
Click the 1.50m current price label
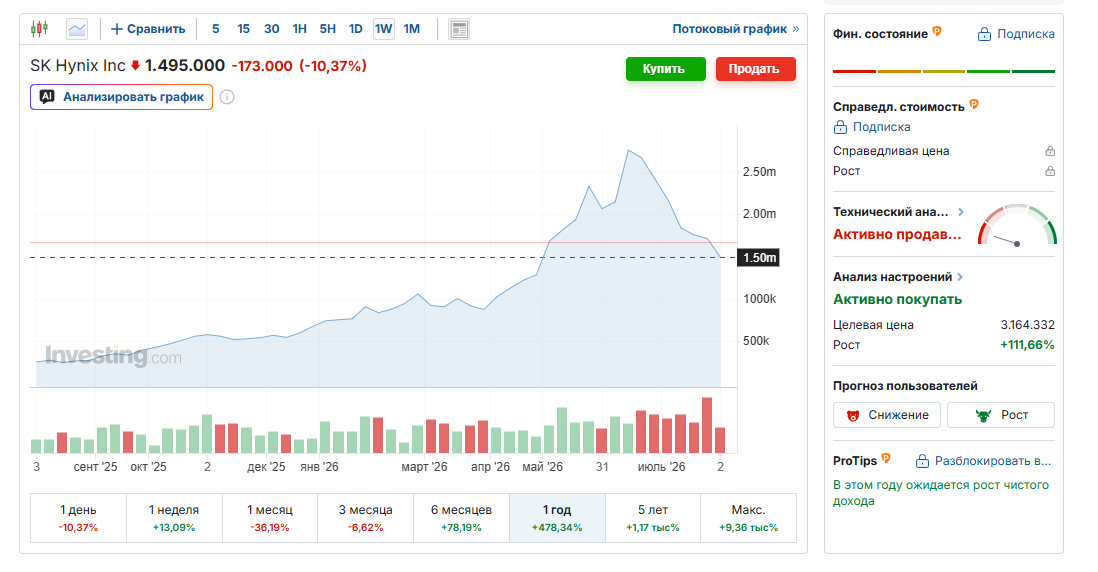click(759, 258)
